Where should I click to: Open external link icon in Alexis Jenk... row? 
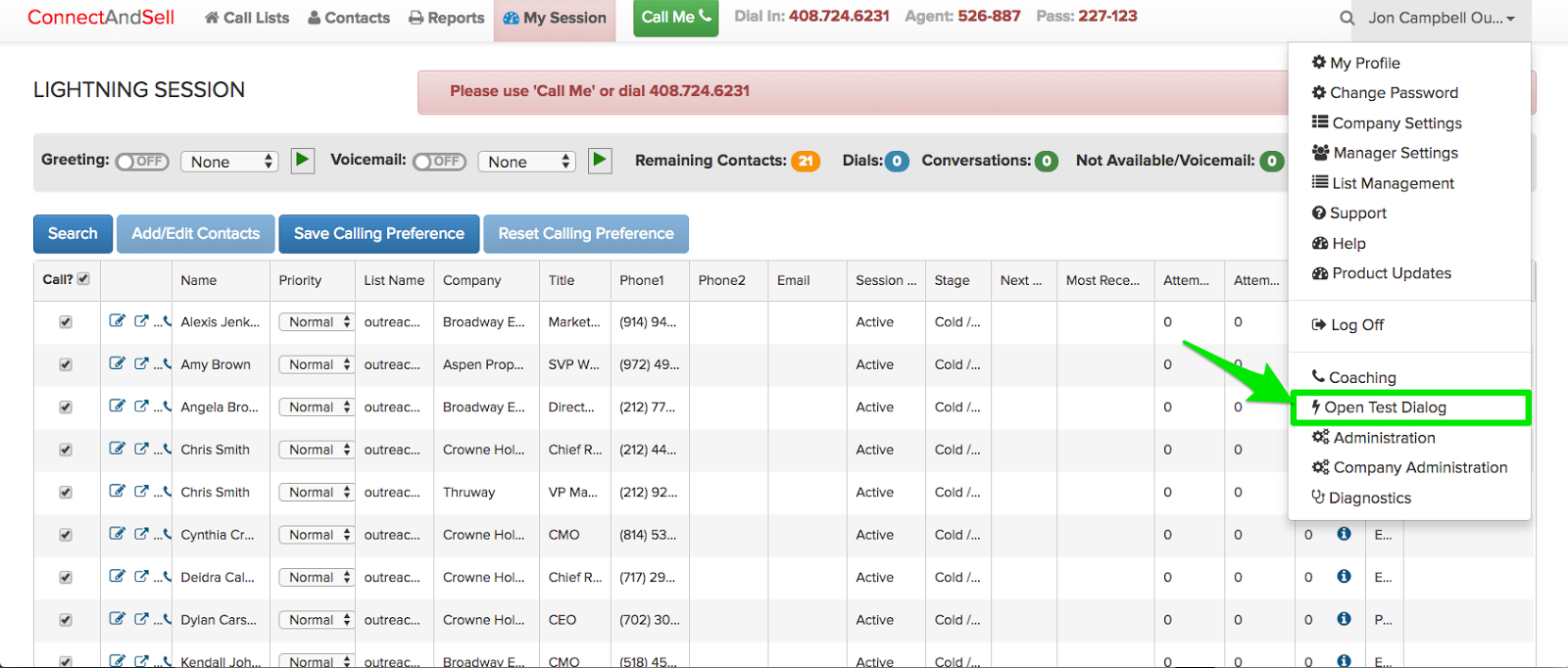(141, 321)
